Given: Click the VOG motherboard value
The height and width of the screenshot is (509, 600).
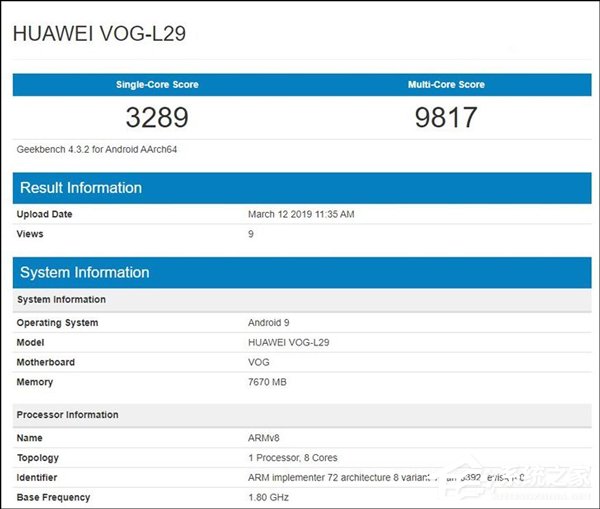Looking at the screenshot, I should click(259, 362).
